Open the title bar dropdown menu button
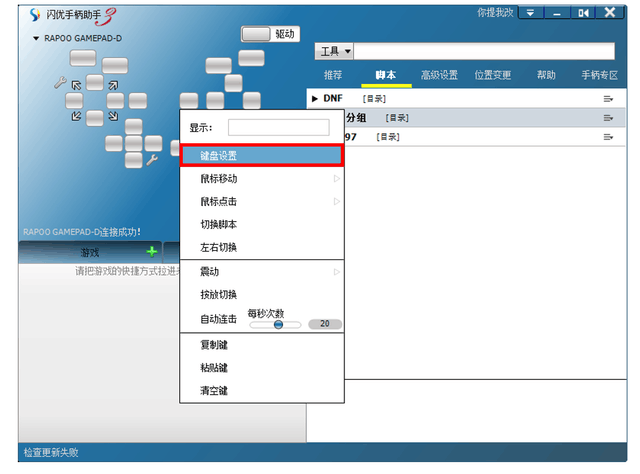This screenshot has height=474, width=640. coord(530,13)
